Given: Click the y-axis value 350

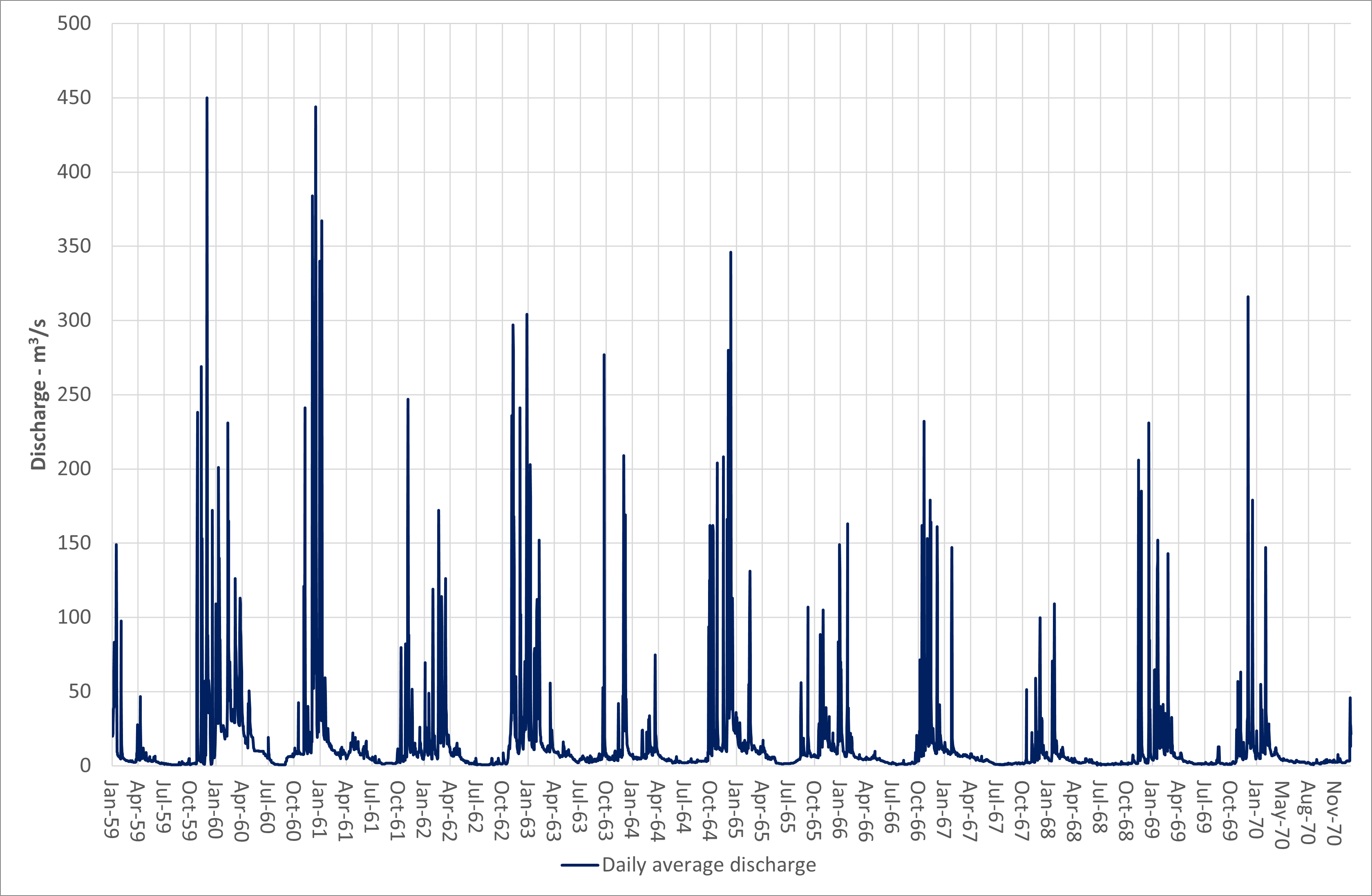Looking at the screenshot, I should [74, 246].
